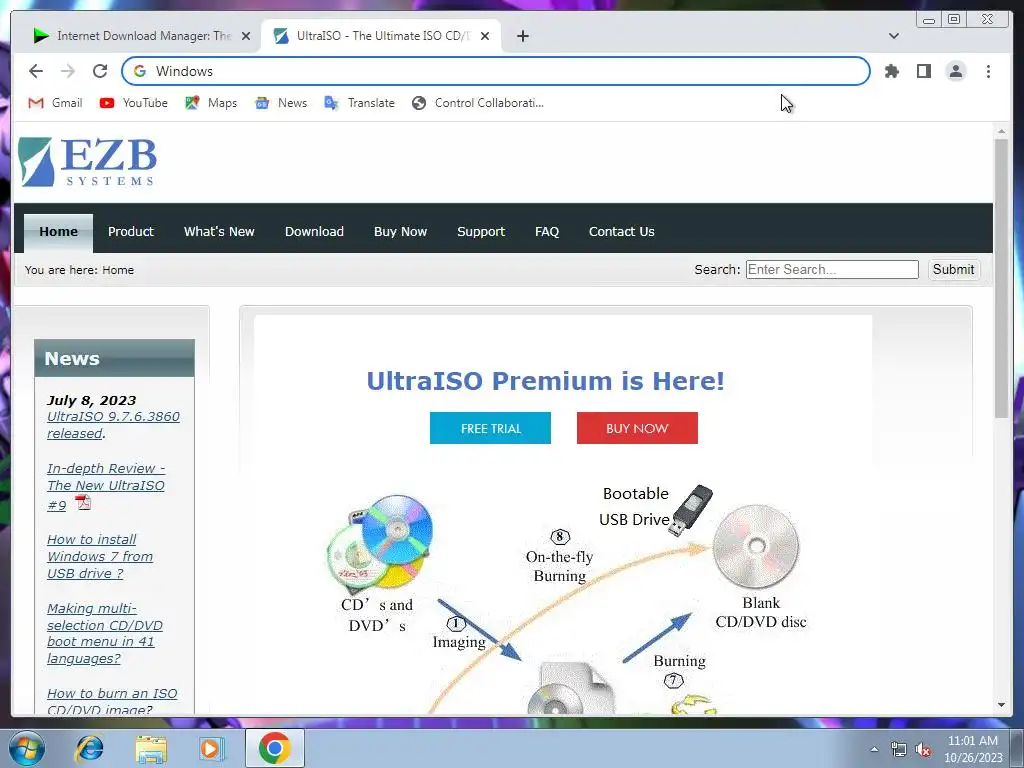This screenshot has height=768, width=1024.
Task: Click the Chrome taskbar icon
Action: 274,748
